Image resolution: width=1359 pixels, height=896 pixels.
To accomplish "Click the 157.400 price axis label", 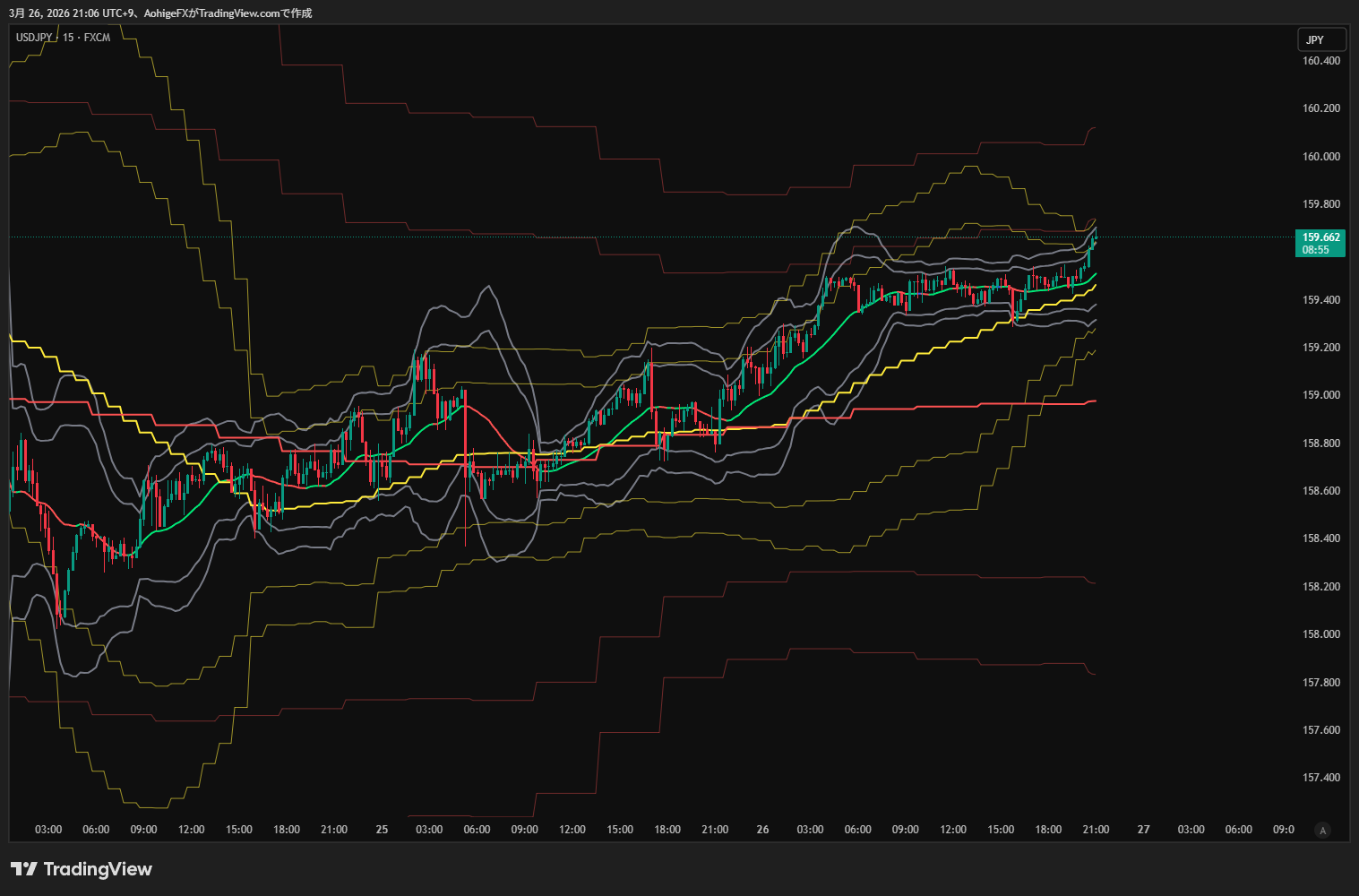I will pyautogui.click(x=1320, y=778).
